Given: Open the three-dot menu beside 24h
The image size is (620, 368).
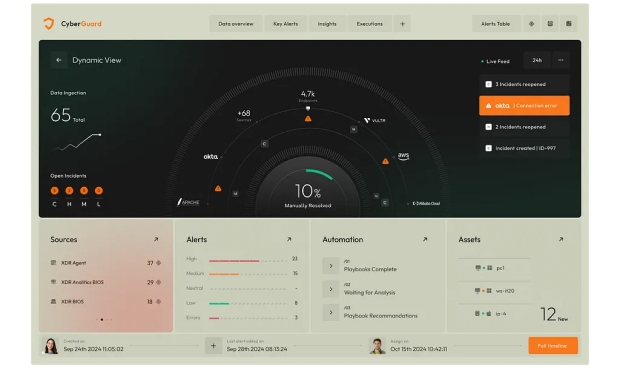Looking at the screenshot, I should coord(561,60).
